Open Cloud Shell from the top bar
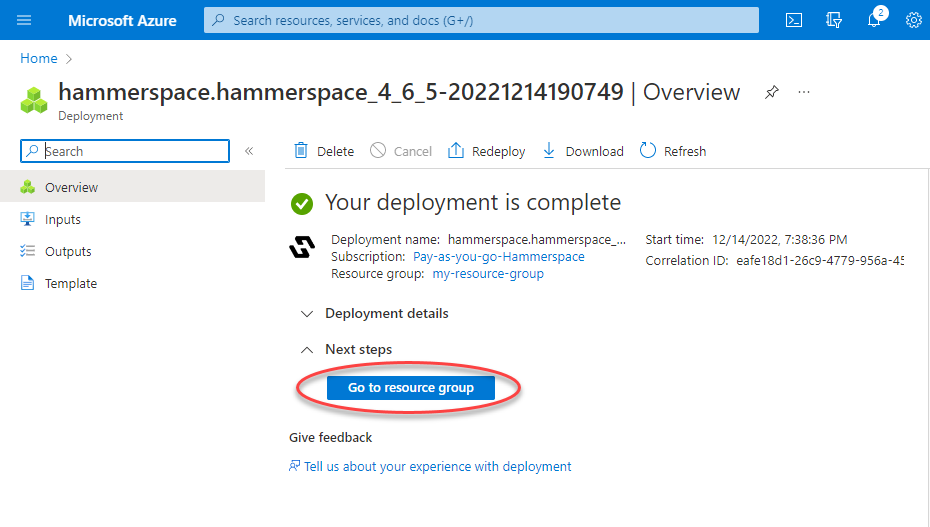930x527 pixels. coord(794,20)
